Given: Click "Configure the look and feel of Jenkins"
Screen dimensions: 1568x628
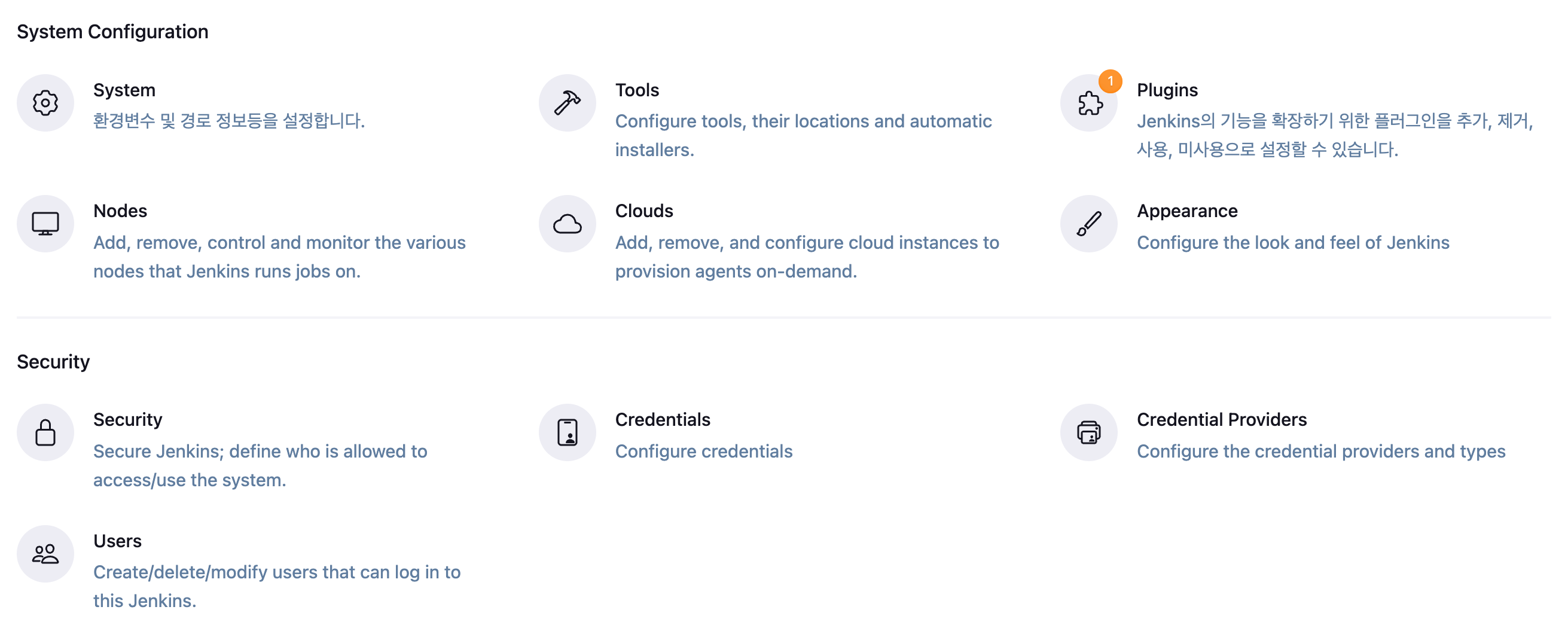Looking at the screenshot, I should [1293, 242].
